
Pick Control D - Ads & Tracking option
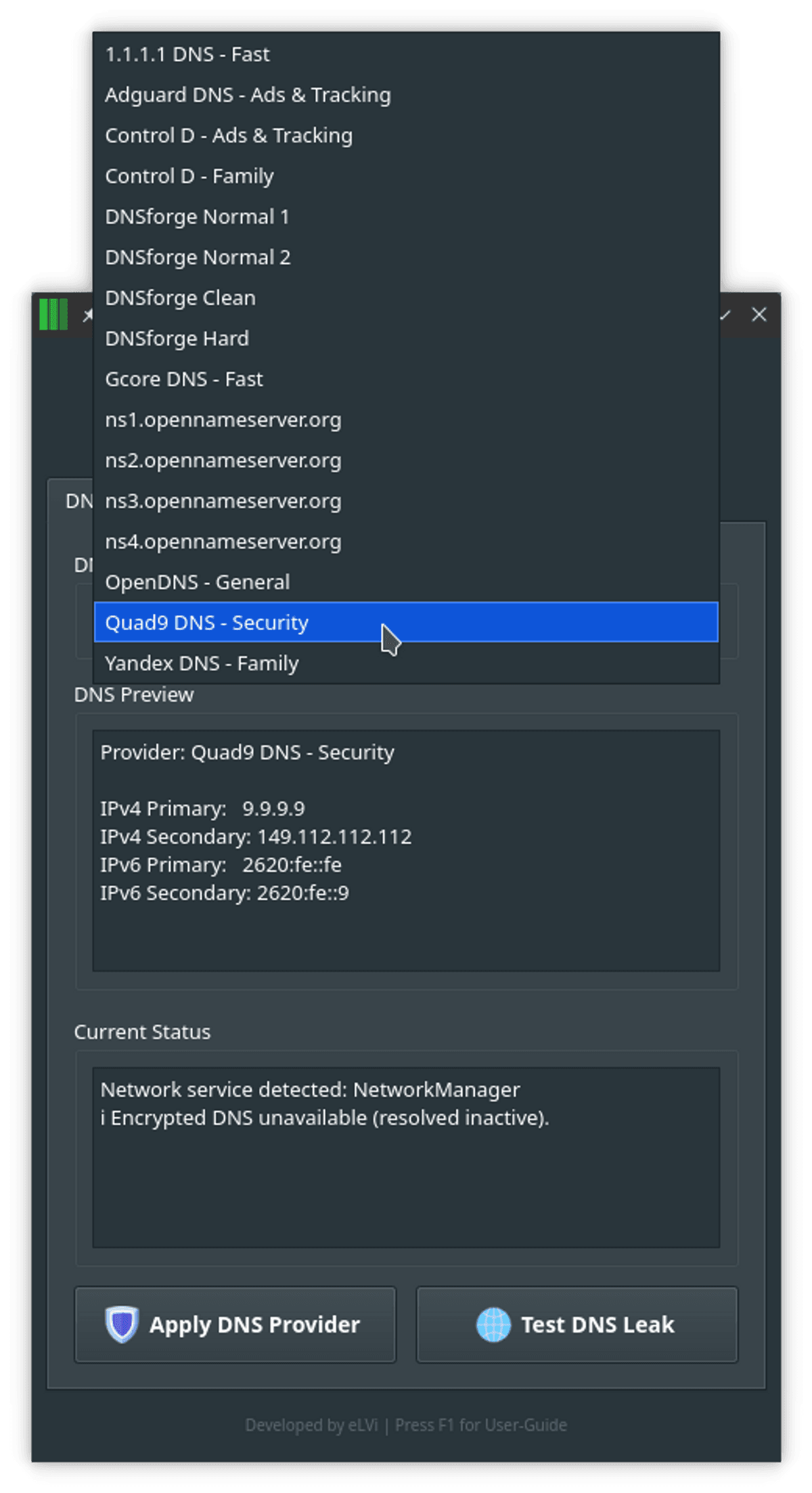[x=229, y=135]
